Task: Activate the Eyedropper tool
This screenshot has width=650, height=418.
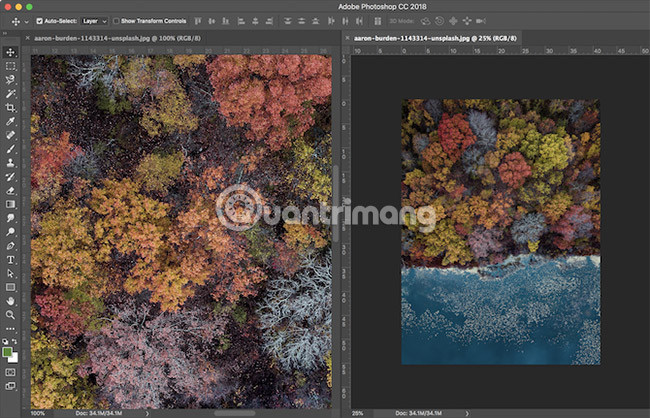Action: pyautogui.click(x=10, y=120)
